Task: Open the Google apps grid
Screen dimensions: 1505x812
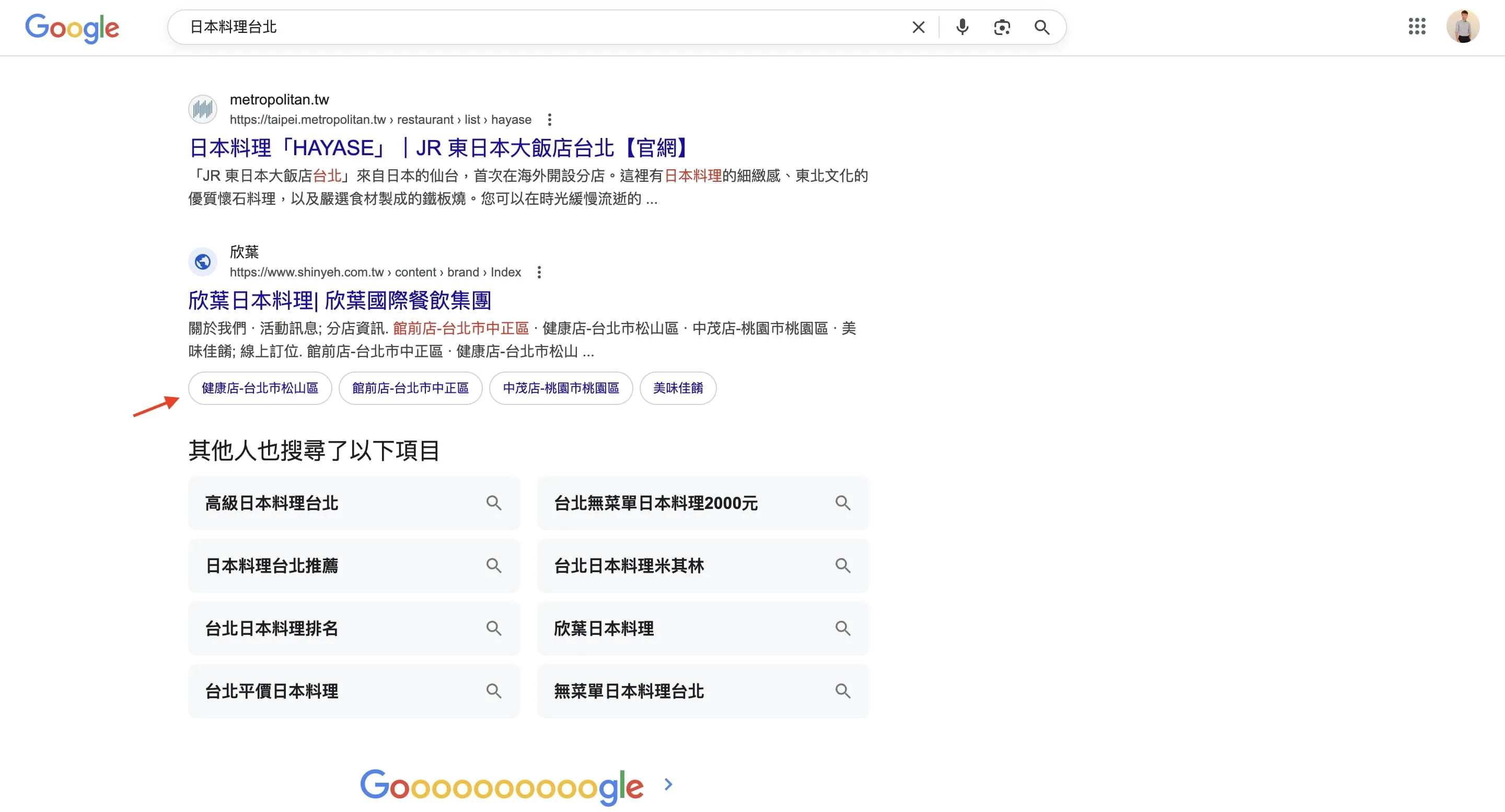Action: 1416,27
